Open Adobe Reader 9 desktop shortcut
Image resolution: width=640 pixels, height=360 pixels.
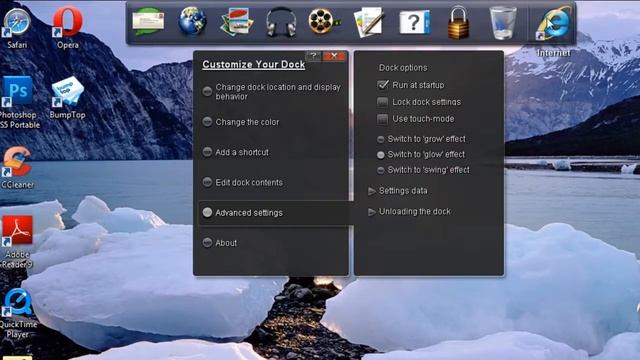coord(17,242)
